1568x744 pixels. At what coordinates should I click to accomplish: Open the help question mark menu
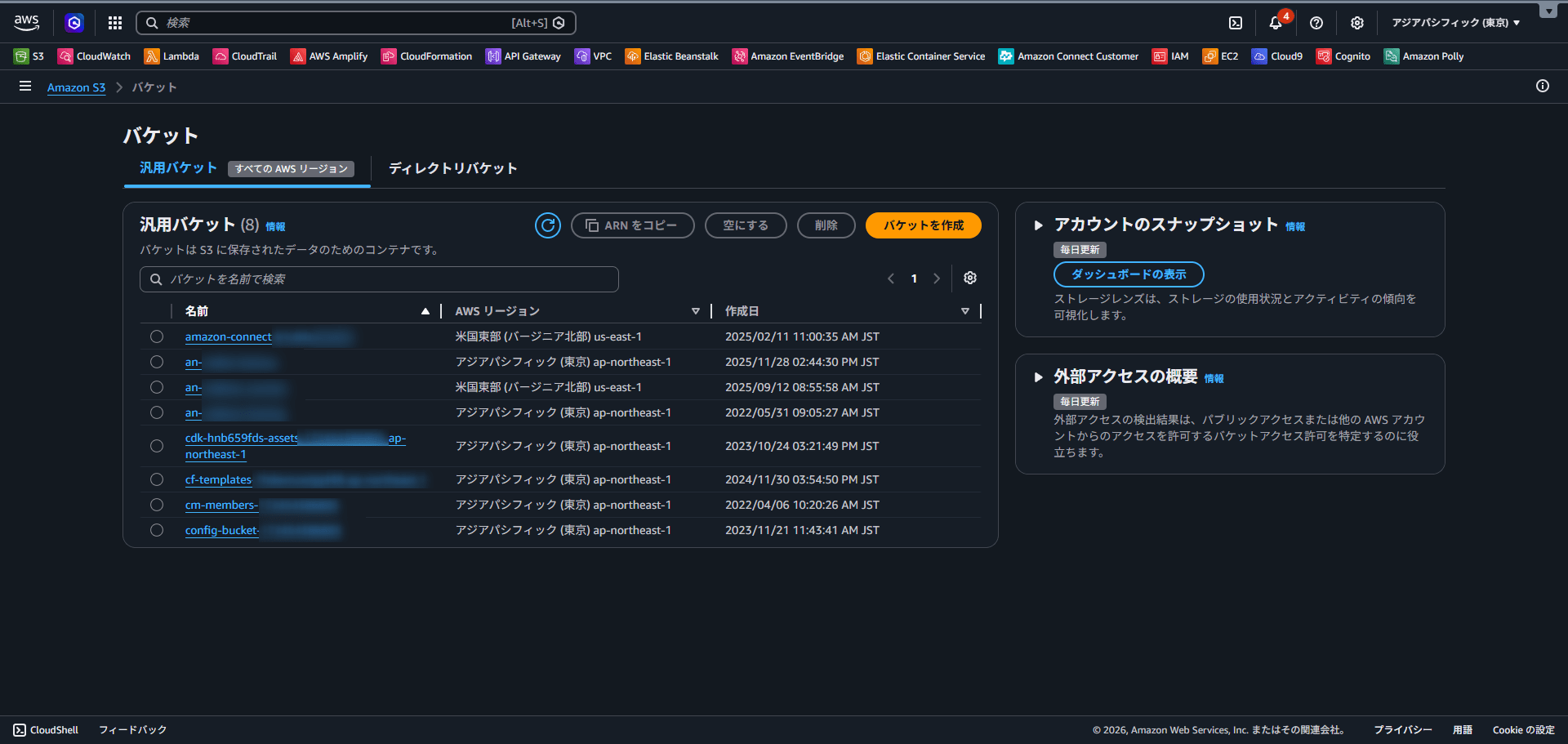[x=1316, y=23]
